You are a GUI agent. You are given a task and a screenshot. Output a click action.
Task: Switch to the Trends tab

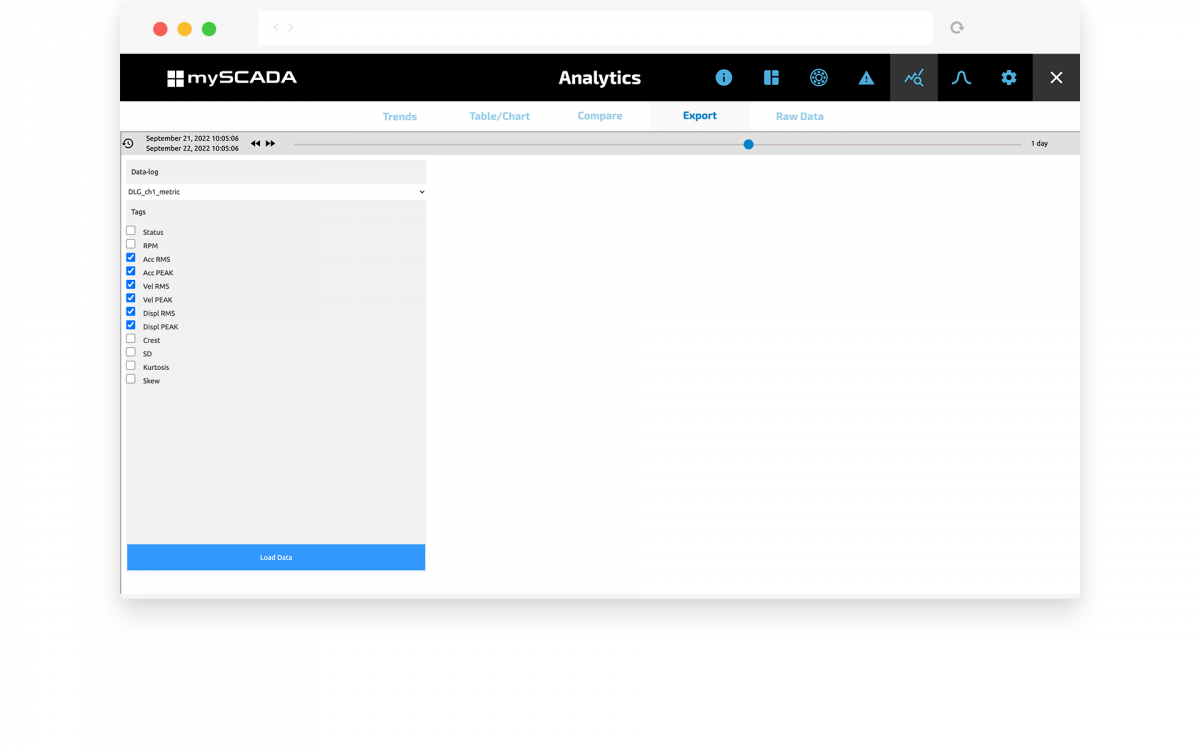[400, 116]
